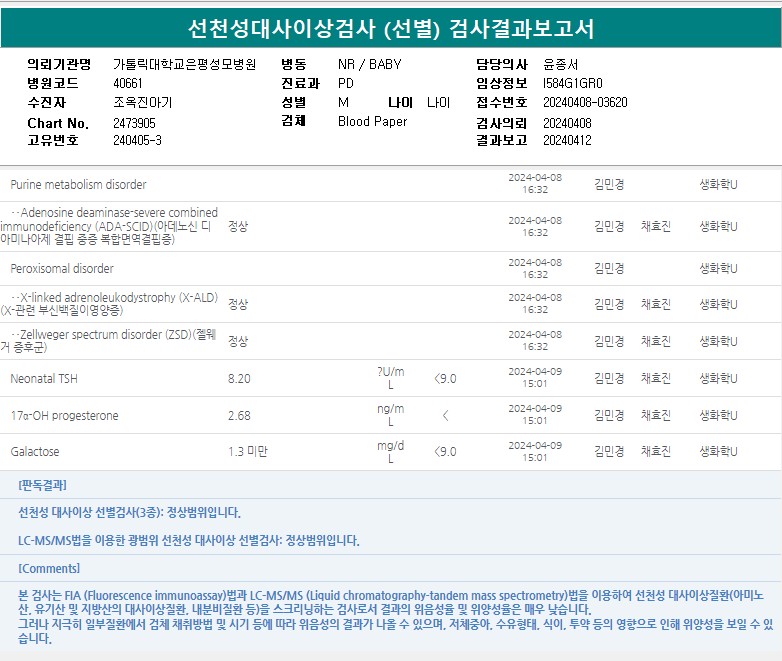Image resolution: width=782 pixels, height=661 pixels.
Task: Click the [판독결과] section heading
Action: tap(42, 485)
